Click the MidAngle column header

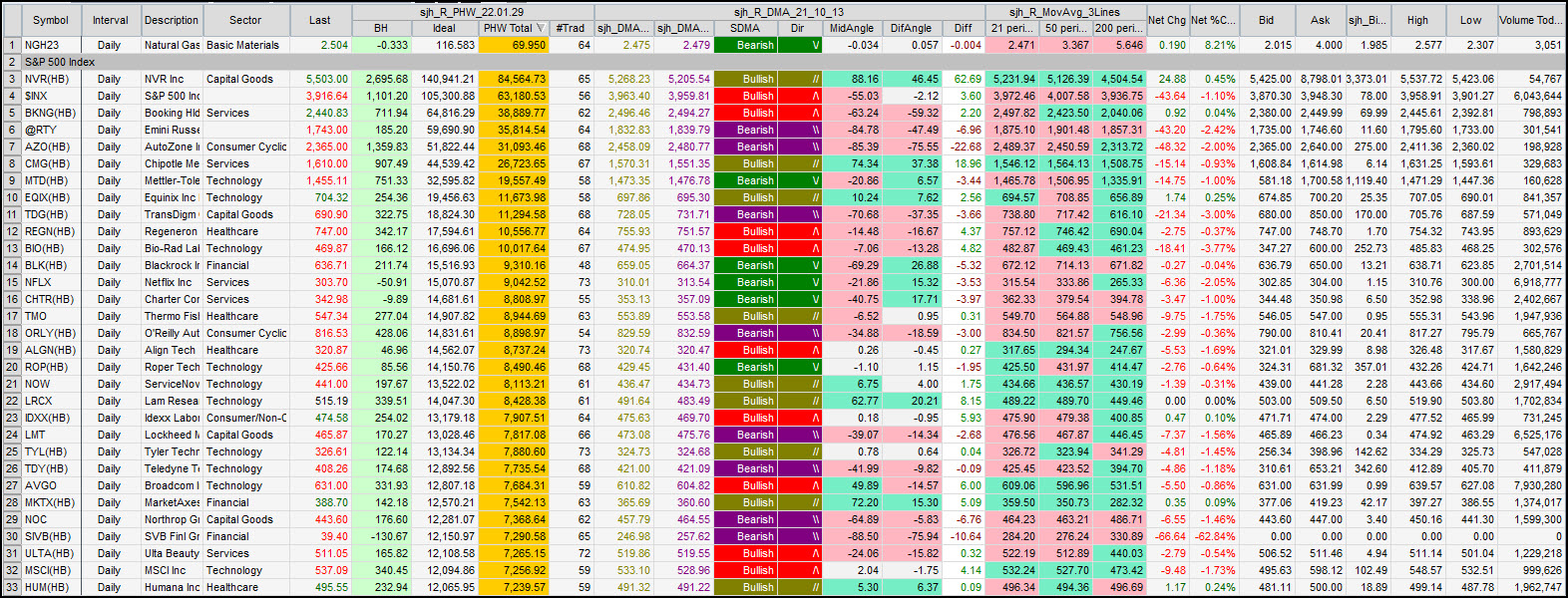point(852,28)
